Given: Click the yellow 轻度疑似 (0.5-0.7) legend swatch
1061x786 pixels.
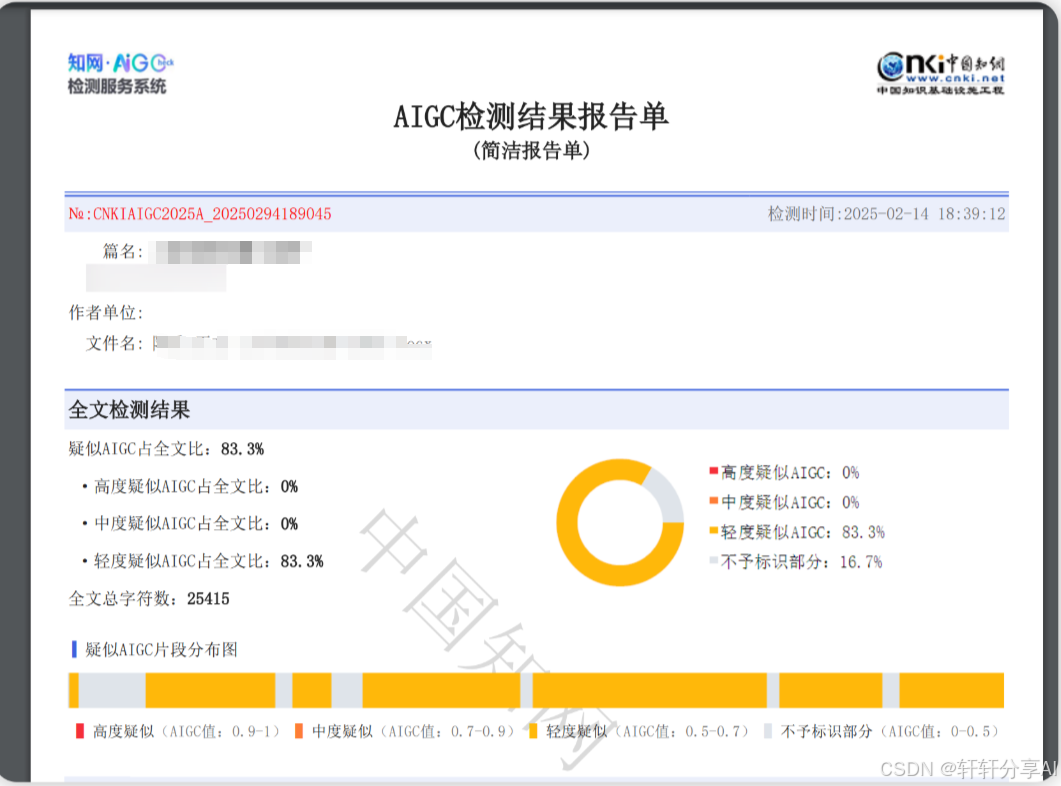Looking at the screenshot, I should (x=533, y=731).
